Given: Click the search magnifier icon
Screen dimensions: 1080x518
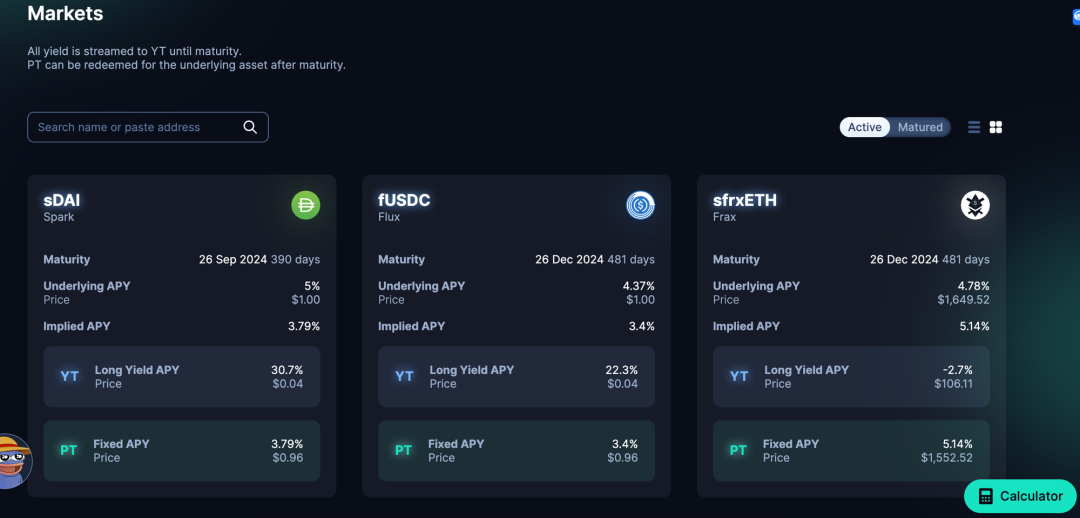Looking at the screenshot, I should [x=250, y=127].
